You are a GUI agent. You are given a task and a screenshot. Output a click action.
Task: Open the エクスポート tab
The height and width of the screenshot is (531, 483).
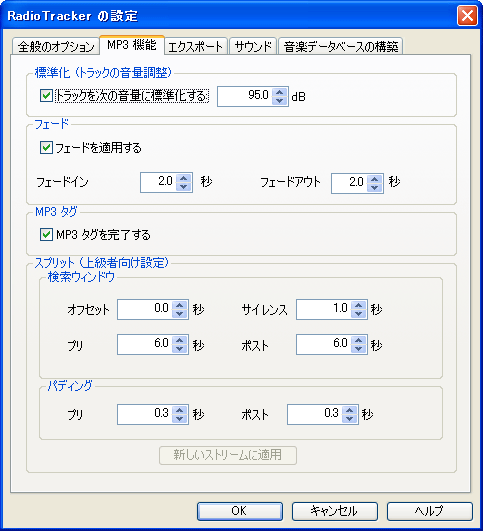coord(195,46)
